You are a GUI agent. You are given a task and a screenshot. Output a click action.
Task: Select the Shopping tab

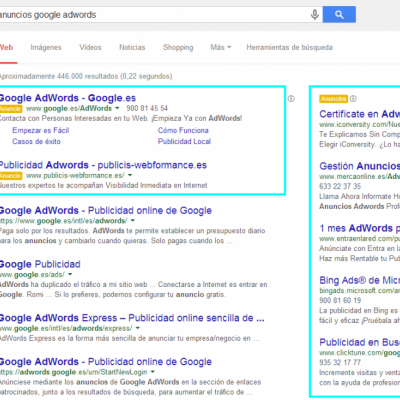(x=178, y=47)
